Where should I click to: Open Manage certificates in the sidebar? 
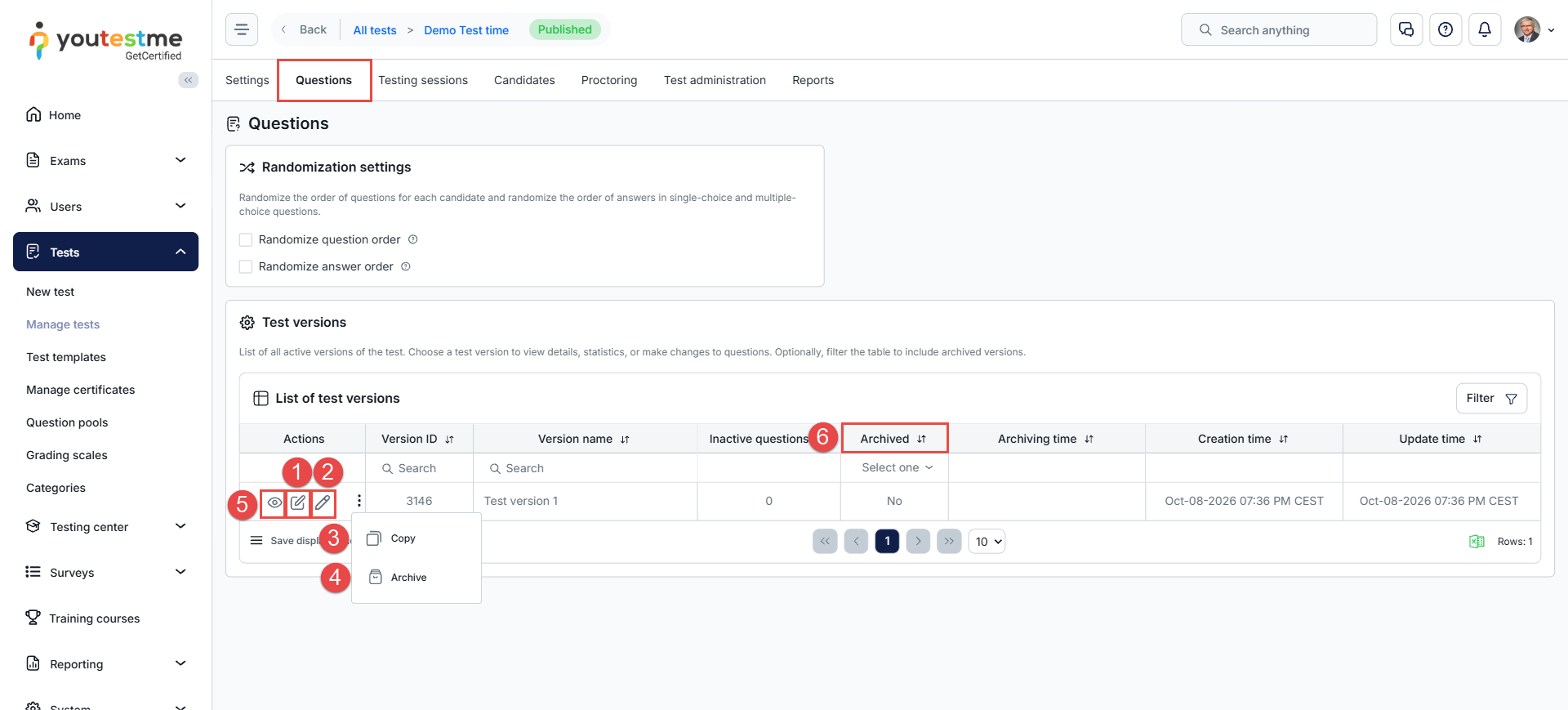click(81, 390)
